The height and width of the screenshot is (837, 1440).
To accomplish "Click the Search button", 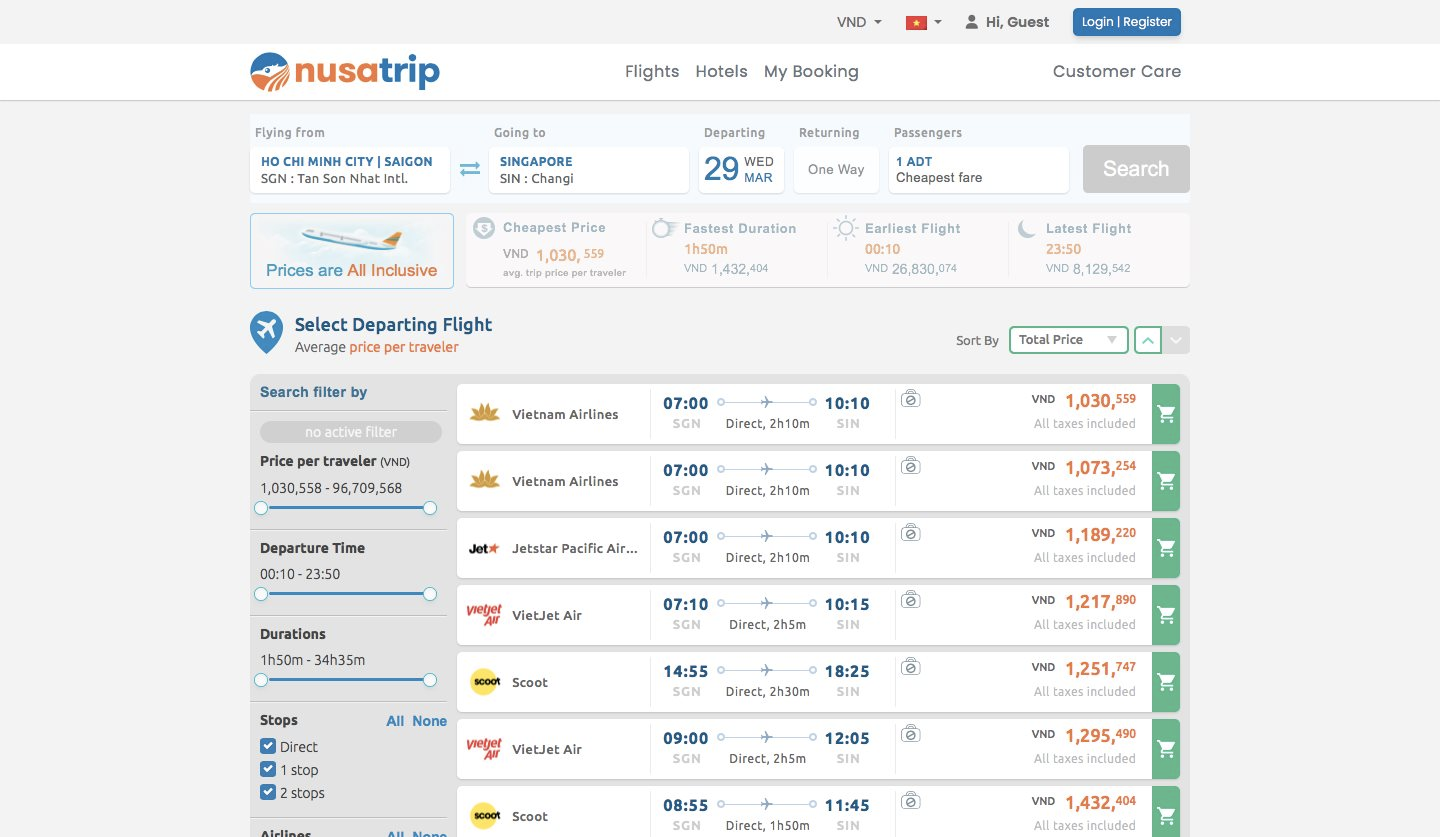I will (1136, 169).
